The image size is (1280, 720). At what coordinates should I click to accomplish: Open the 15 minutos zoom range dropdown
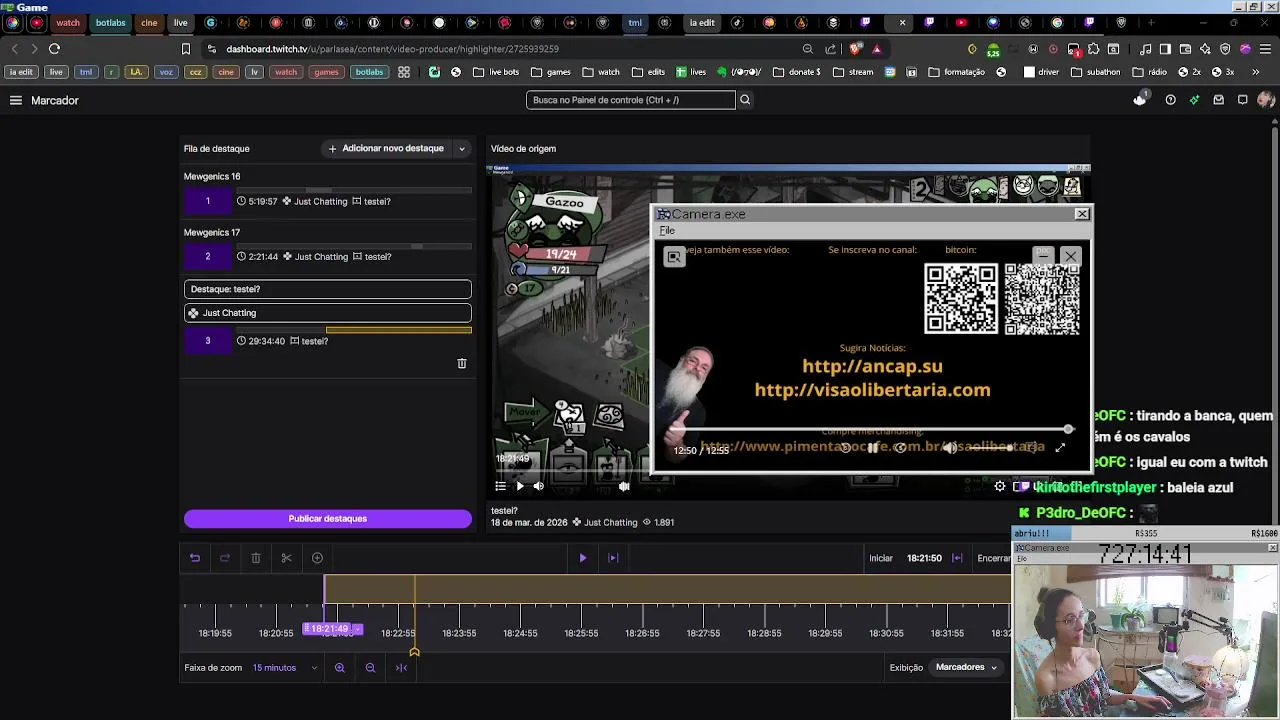coord(285,668)
